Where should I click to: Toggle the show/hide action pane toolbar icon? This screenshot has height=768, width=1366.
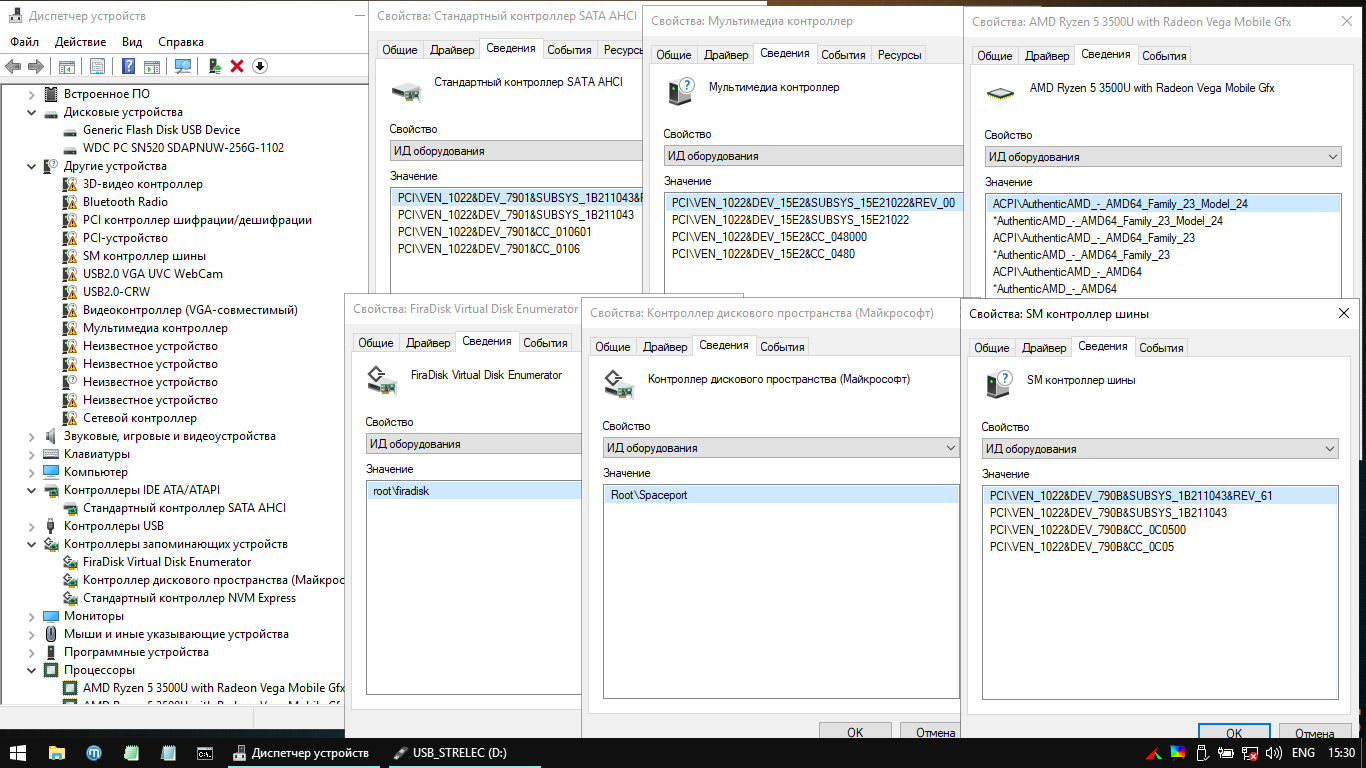151,66
